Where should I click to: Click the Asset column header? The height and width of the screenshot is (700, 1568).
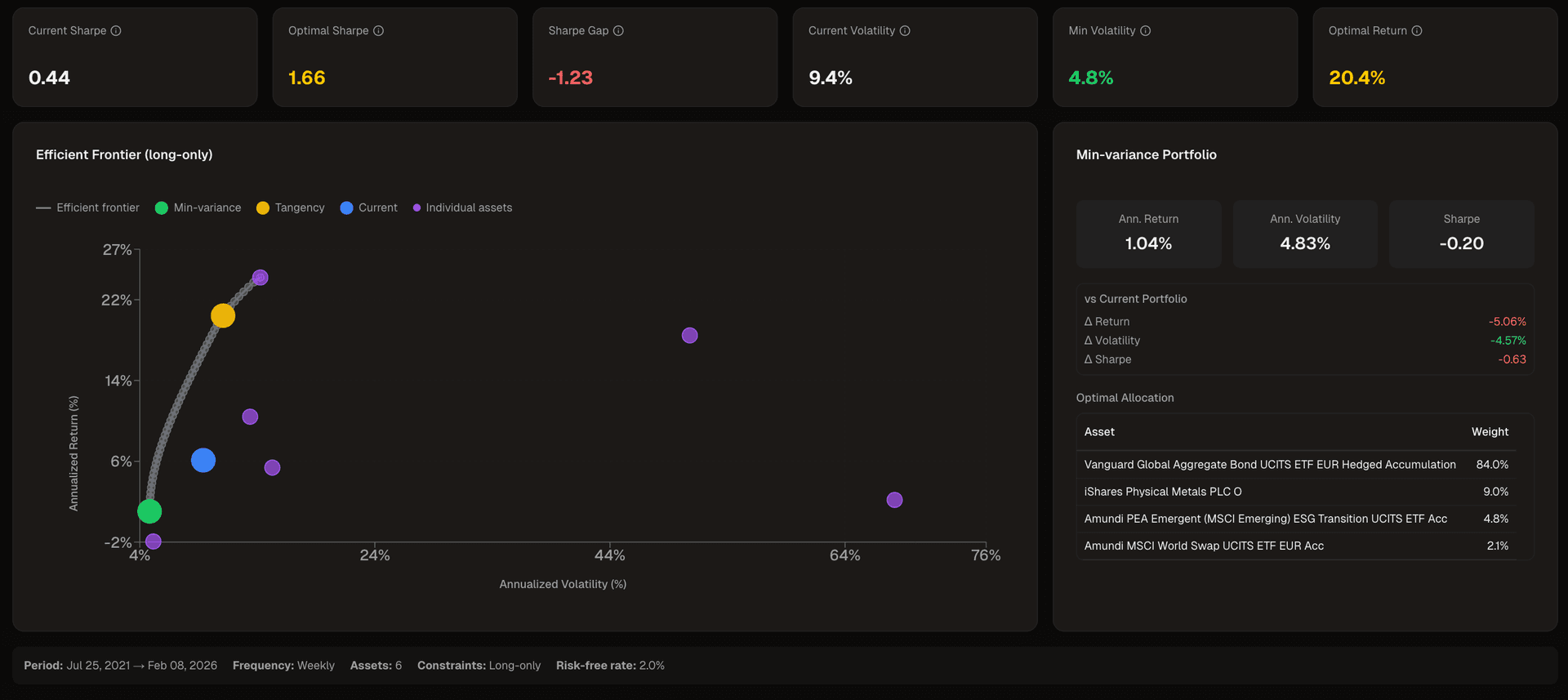click(x=1099, y=432)
